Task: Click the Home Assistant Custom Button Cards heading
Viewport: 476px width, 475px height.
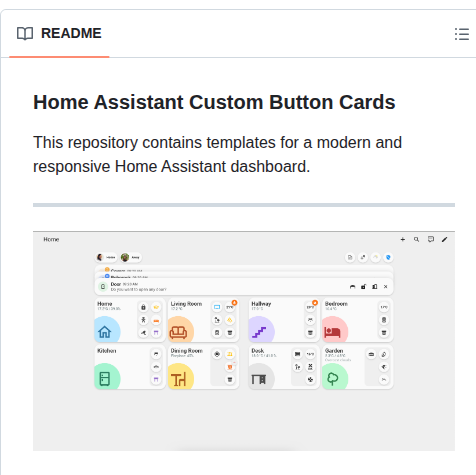Action: (x=214, y=102)
